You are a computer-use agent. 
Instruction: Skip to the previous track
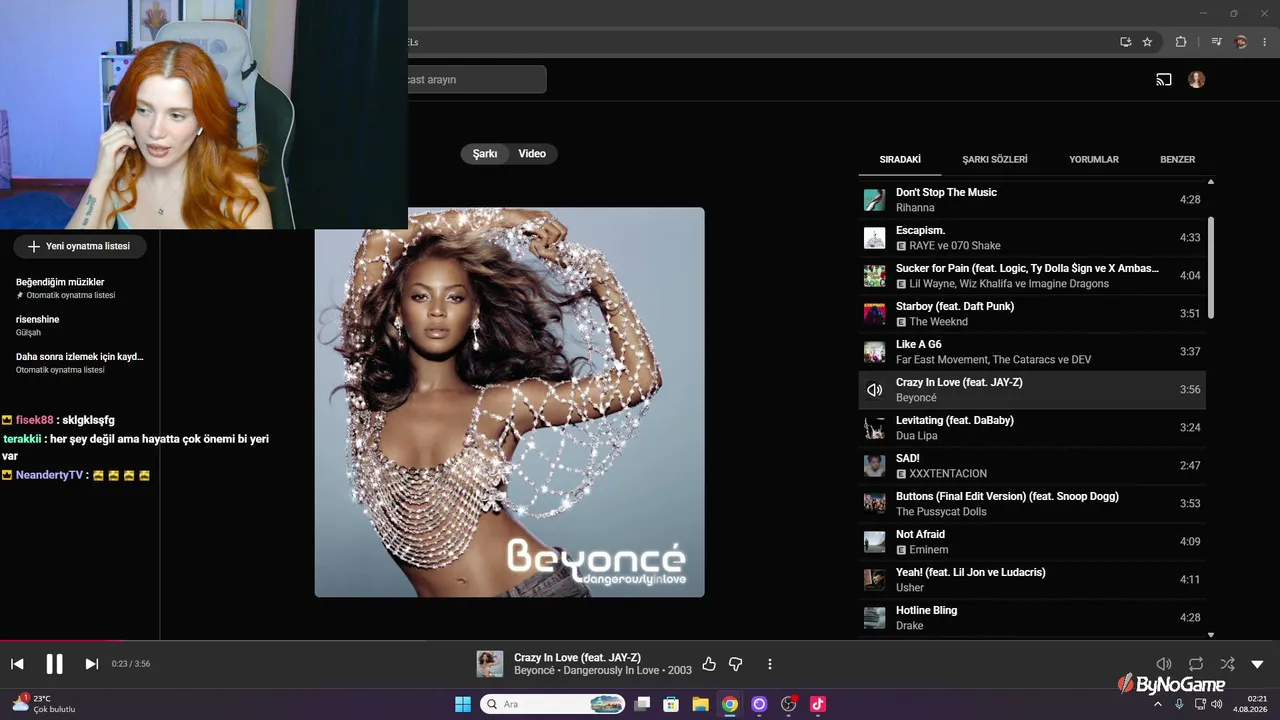coord(17,664)
